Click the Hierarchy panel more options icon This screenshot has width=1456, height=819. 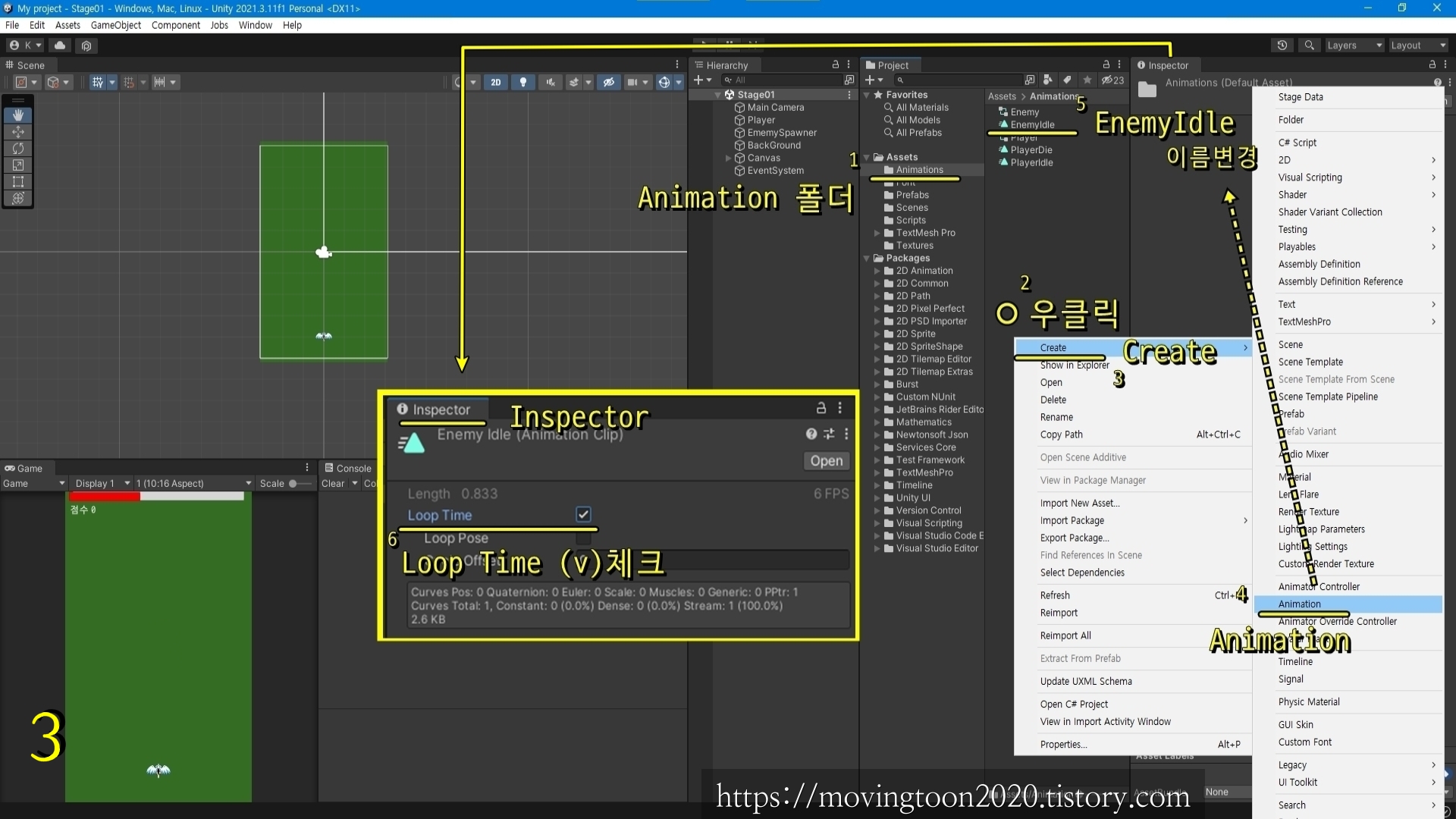(x=849, y=65)
